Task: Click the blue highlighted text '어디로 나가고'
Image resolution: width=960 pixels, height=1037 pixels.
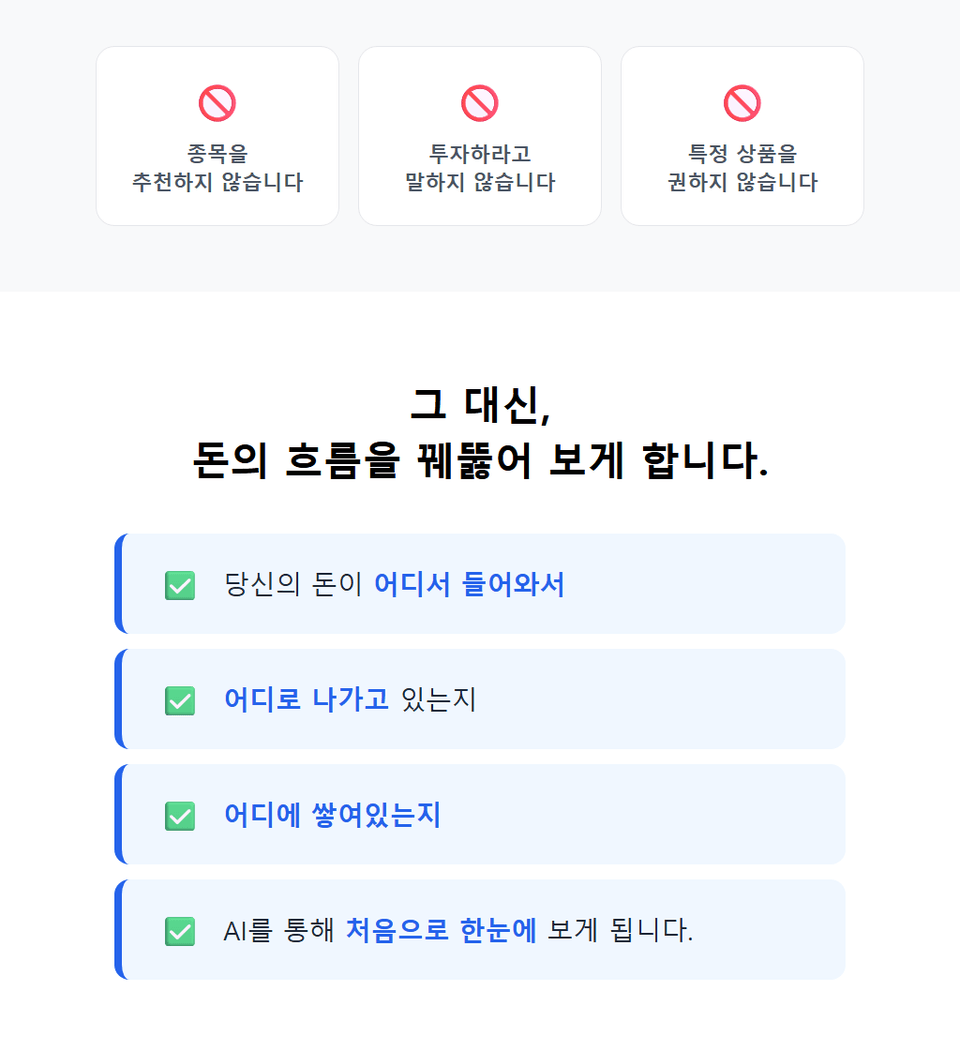Action: [307, 700]
